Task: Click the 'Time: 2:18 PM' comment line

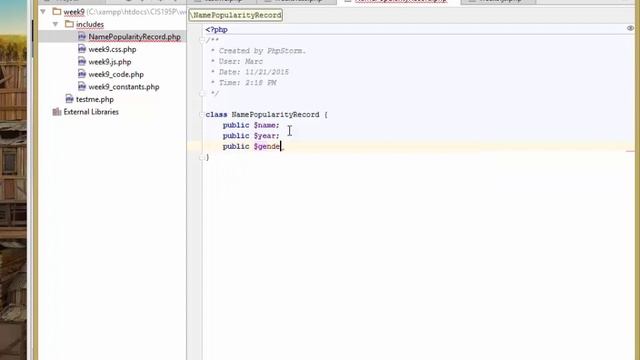Action: point(247,83)
